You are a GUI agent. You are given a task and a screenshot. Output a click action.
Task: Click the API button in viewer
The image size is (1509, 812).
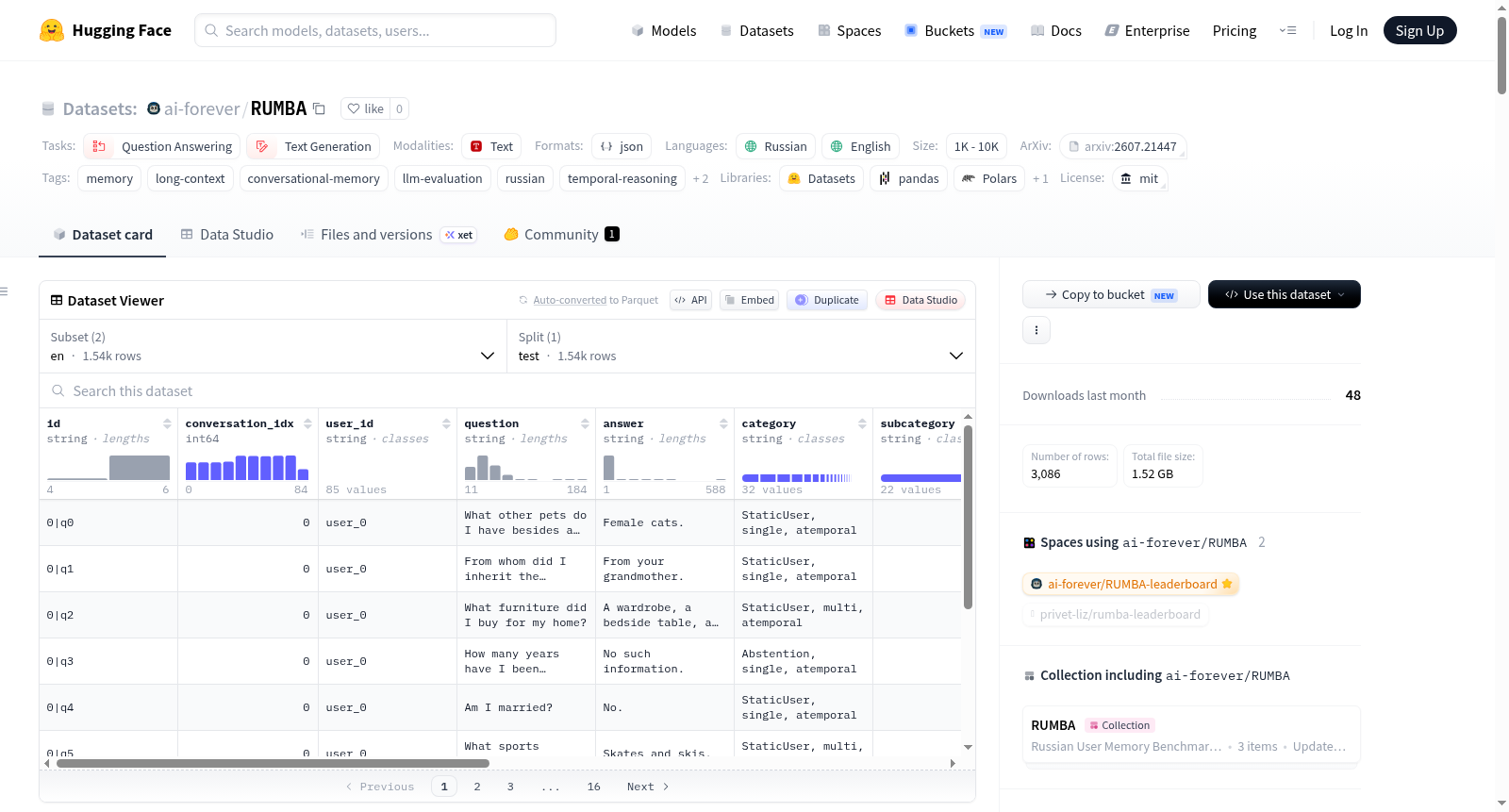tap(690, 300)
